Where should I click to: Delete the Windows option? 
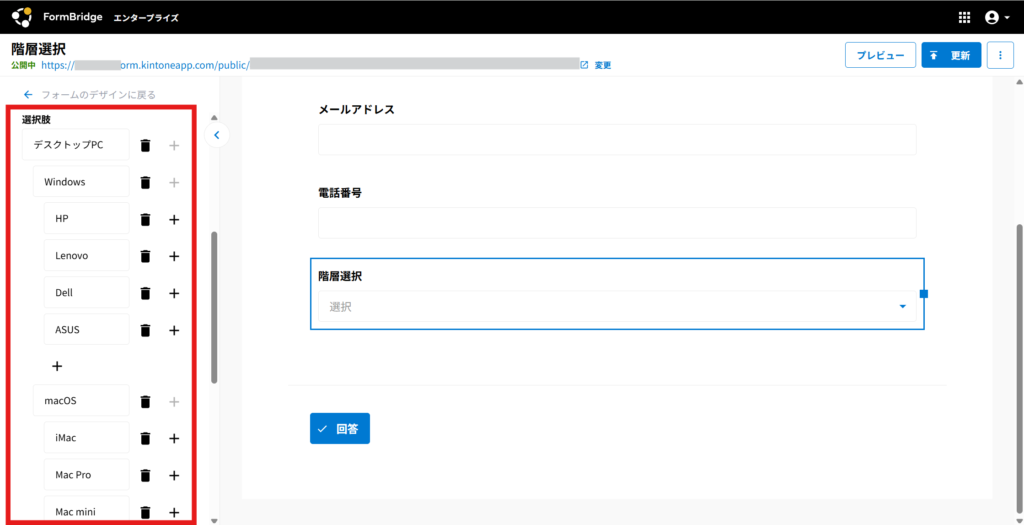click(x=146, y=183)
